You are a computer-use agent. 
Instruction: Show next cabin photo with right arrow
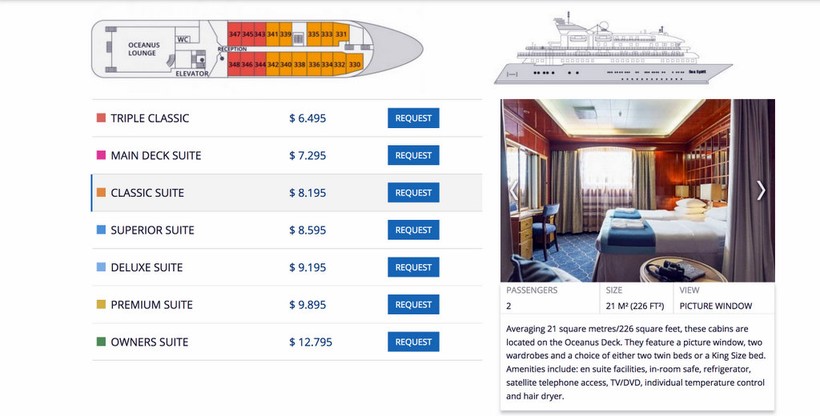coord(761,190)
